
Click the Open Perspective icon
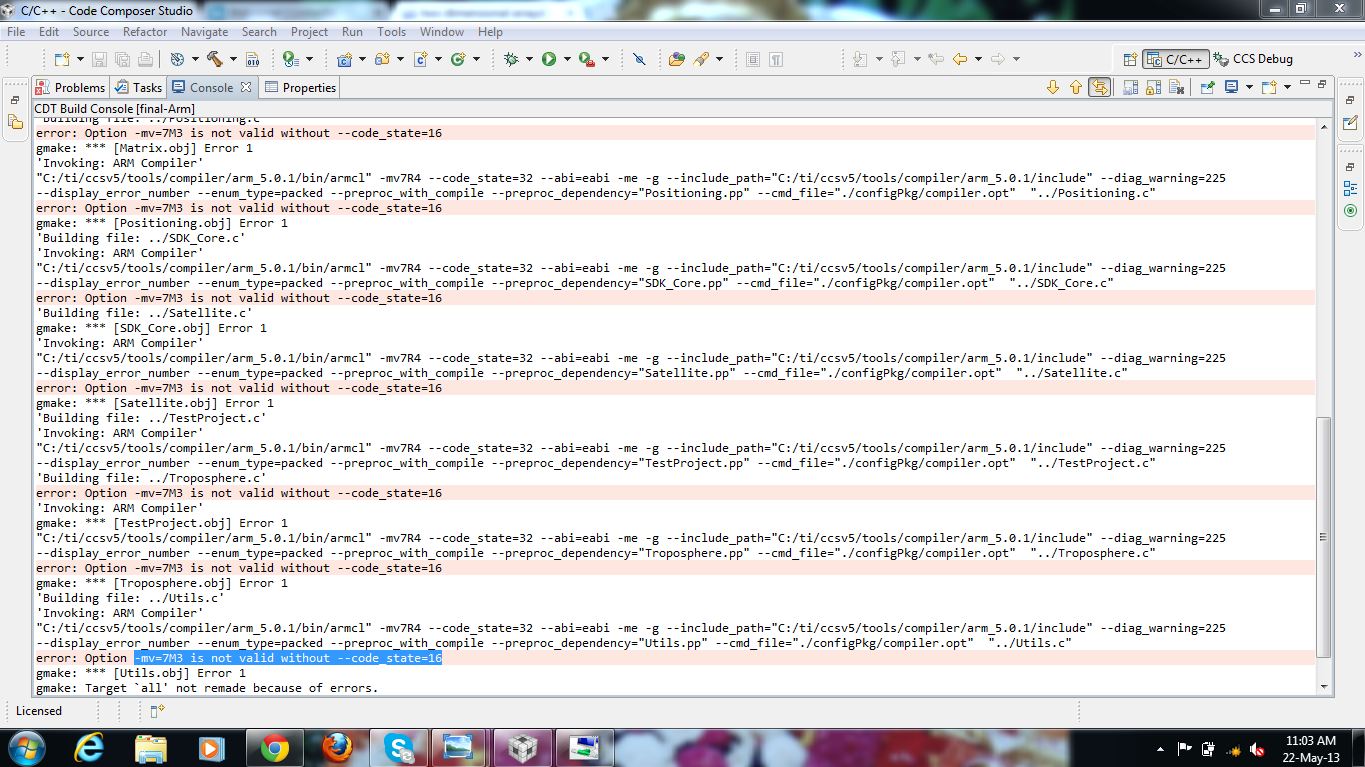click(x=1130, y=59)
